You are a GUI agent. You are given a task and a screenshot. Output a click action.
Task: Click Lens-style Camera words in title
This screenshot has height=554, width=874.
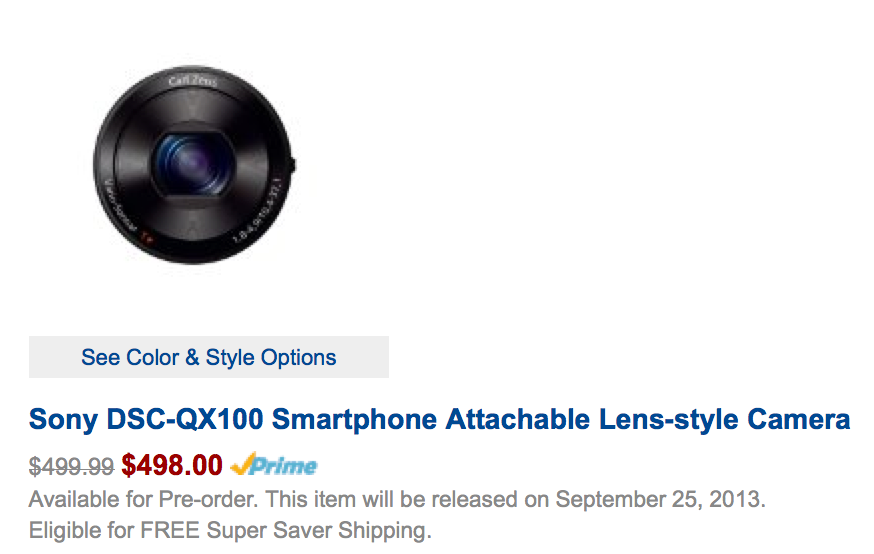725,420
